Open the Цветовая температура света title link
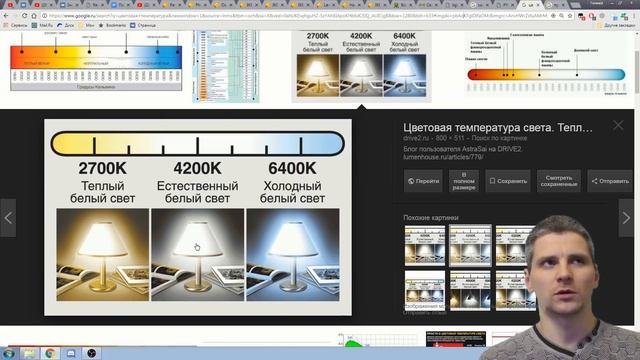This screenshot has width=640, height=360. (498, 128)
